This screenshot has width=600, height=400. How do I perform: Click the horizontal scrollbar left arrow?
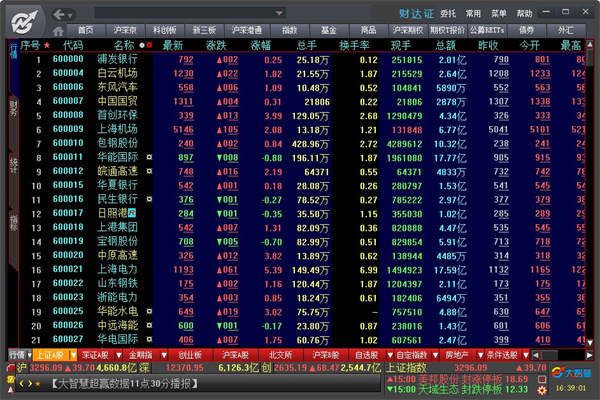(536, 355)
